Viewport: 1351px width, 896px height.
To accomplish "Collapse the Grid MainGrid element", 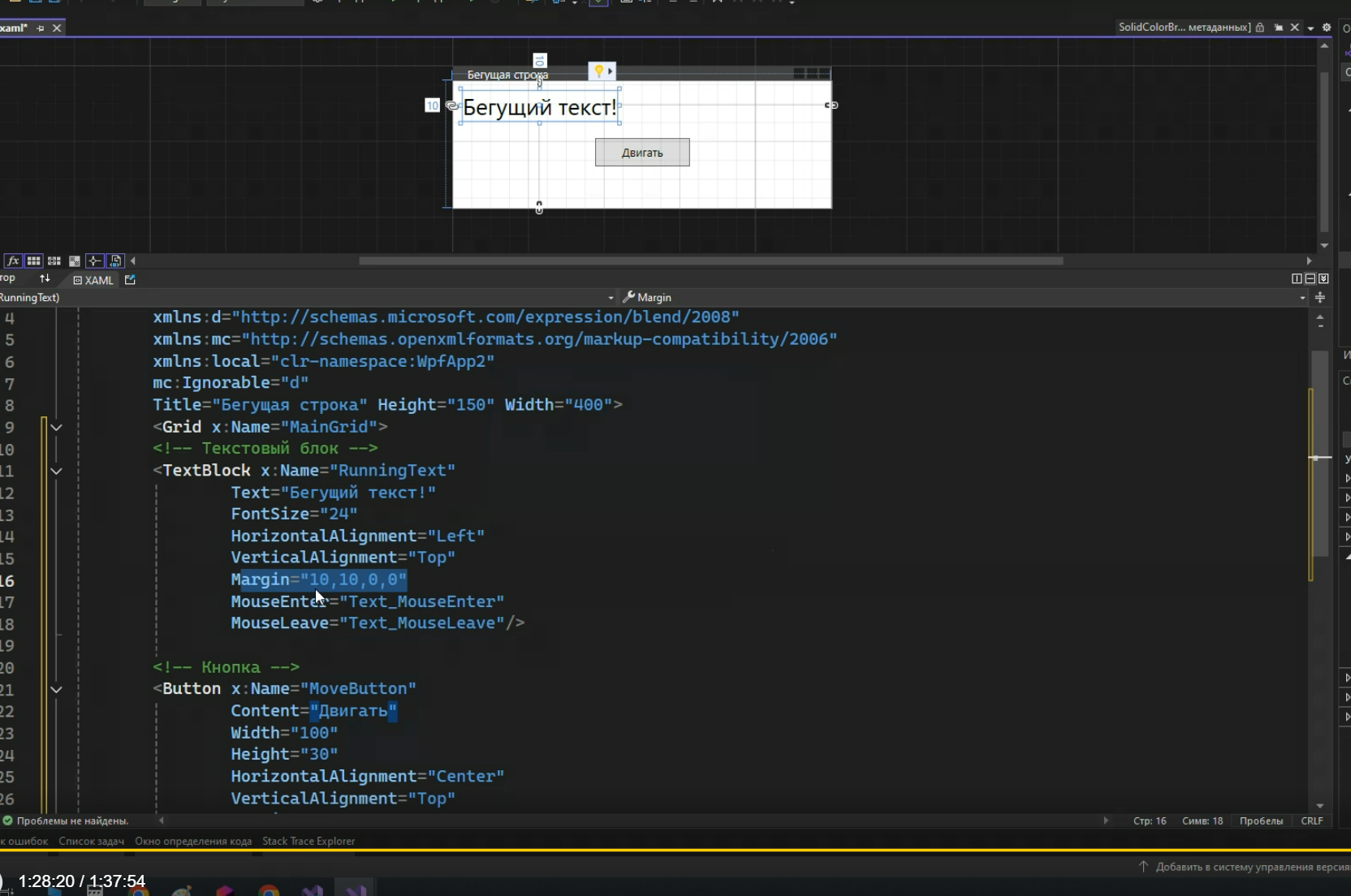I will [x=56, y=427].
